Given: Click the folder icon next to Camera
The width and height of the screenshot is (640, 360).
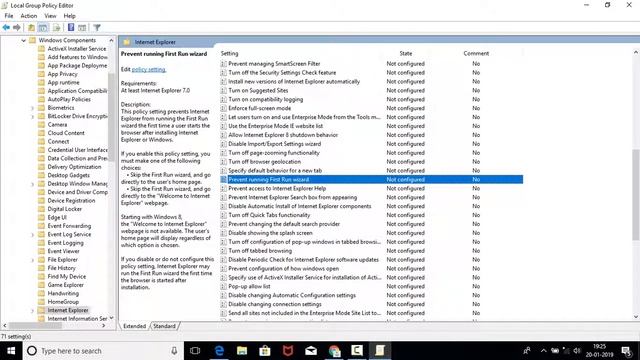Looking at the screenshot, I should pyautogui.click(x=41, y=124).
